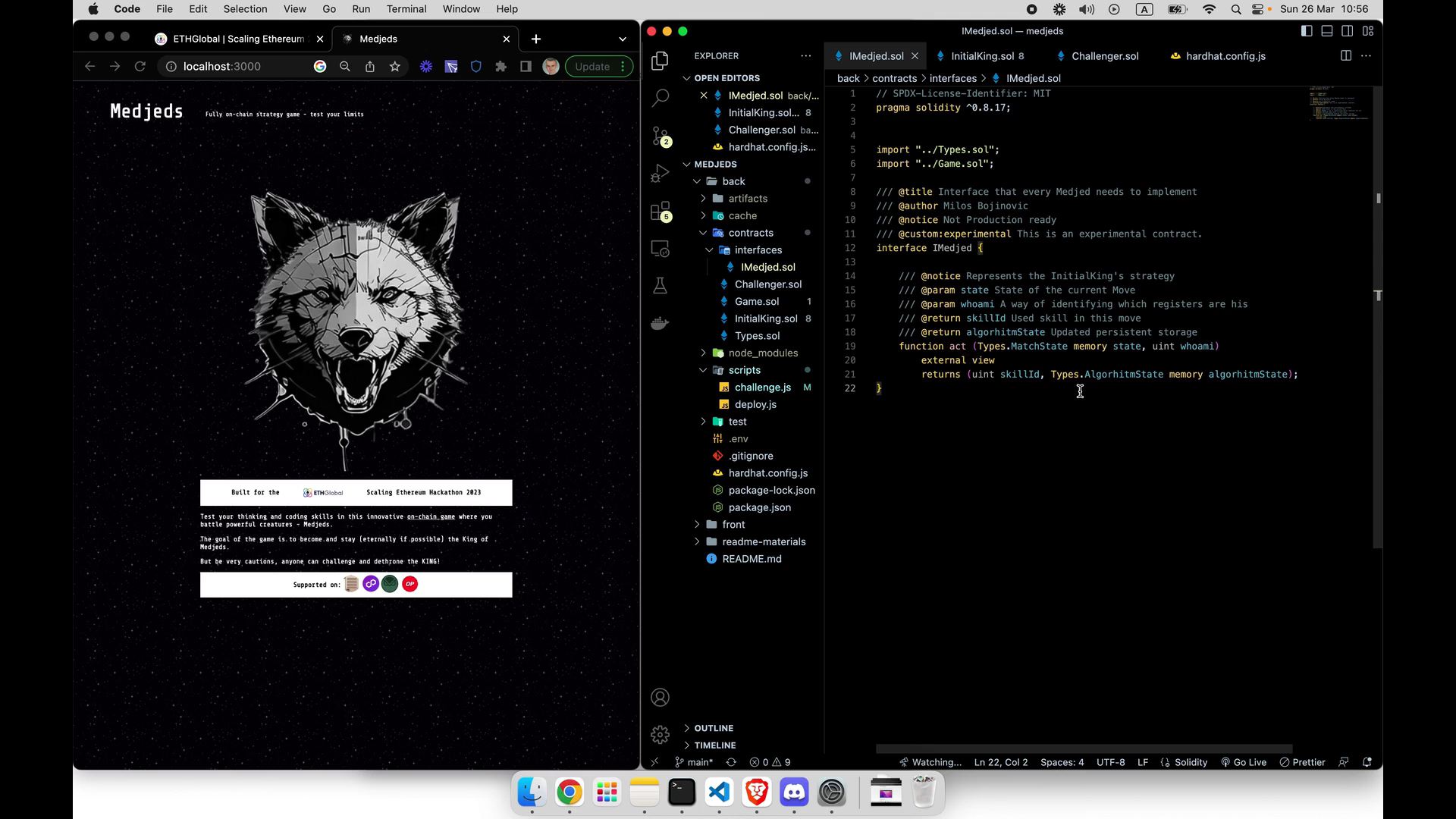Viewport: 1456px width, 819px height.
Task: Open challenge.js in the file tree
Action: click(x=762, y=388)
